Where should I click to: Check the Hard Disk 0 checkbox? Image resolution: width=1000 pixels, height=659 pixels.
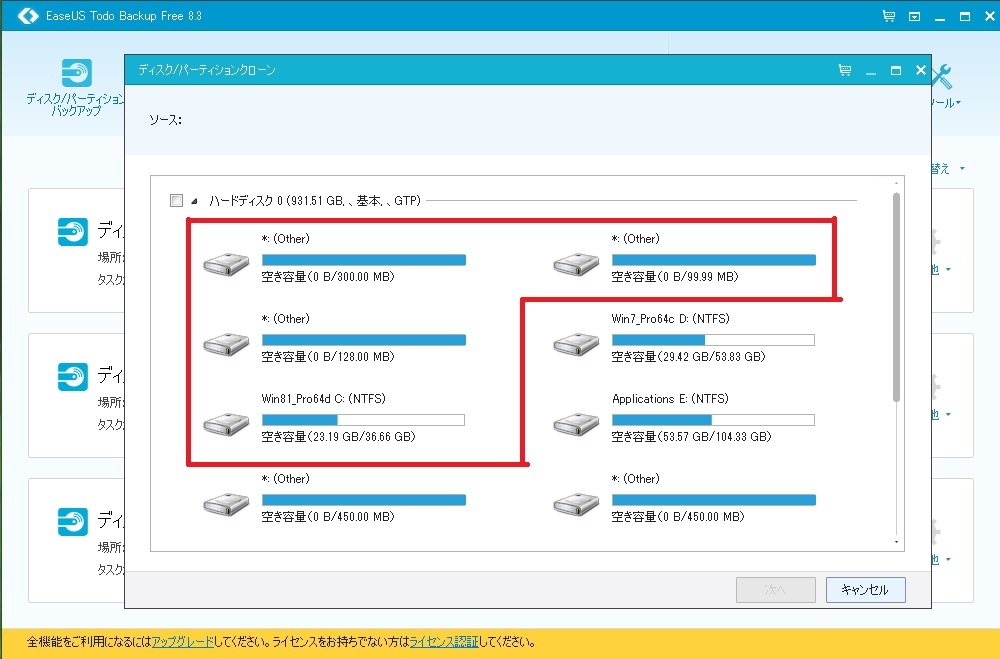click(177, 201)
